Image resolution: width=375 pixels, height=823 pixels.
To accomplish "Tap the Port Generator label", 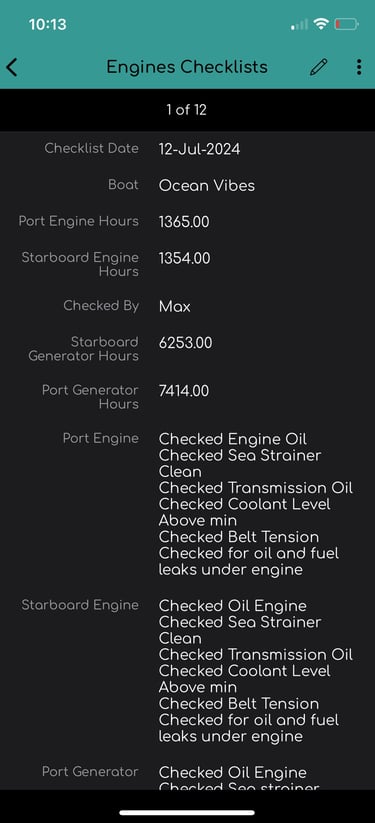I will (x=90, y=772).
